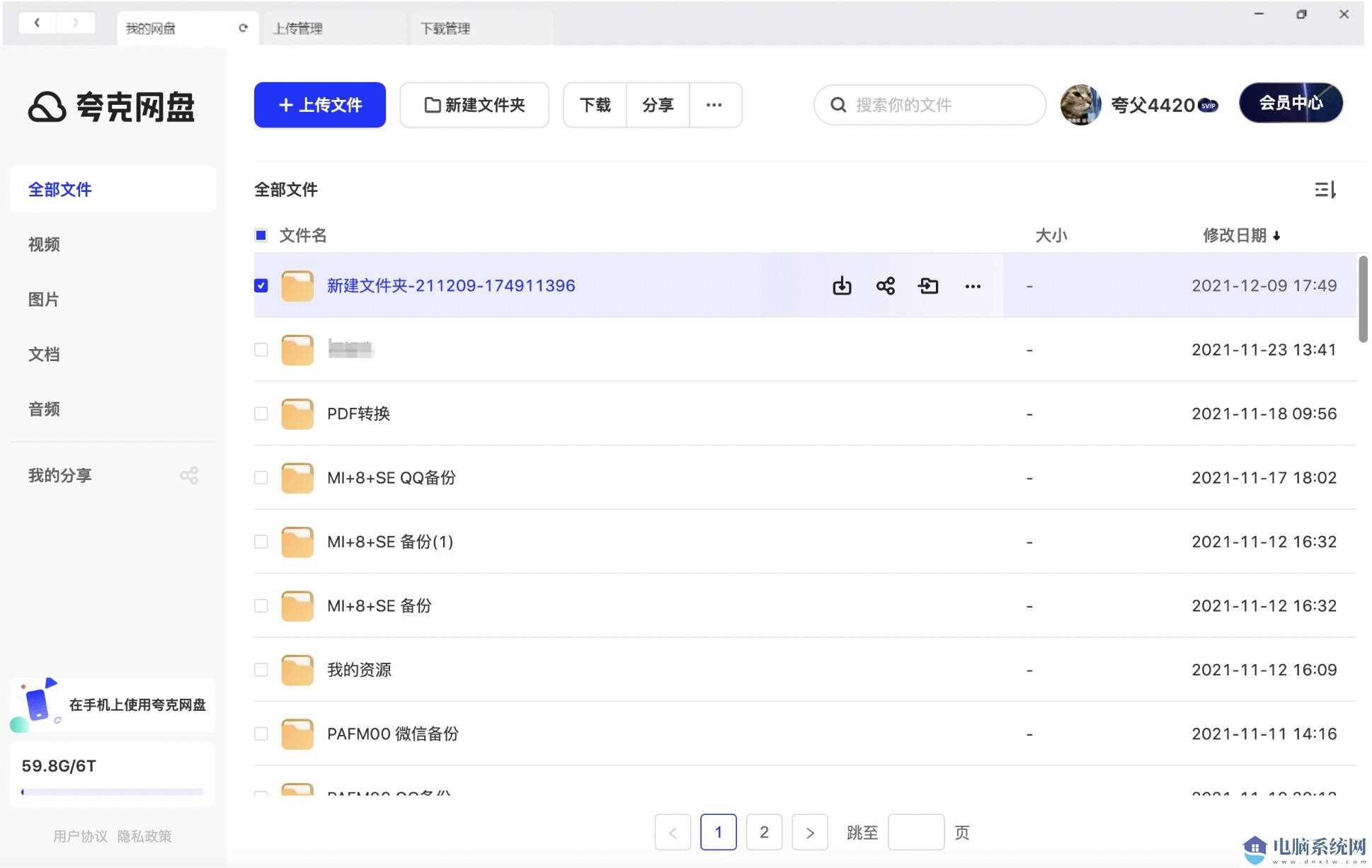Select 音频 in sidebar
Viewport: 1372px width, 868px height.
tap(44, 409)
